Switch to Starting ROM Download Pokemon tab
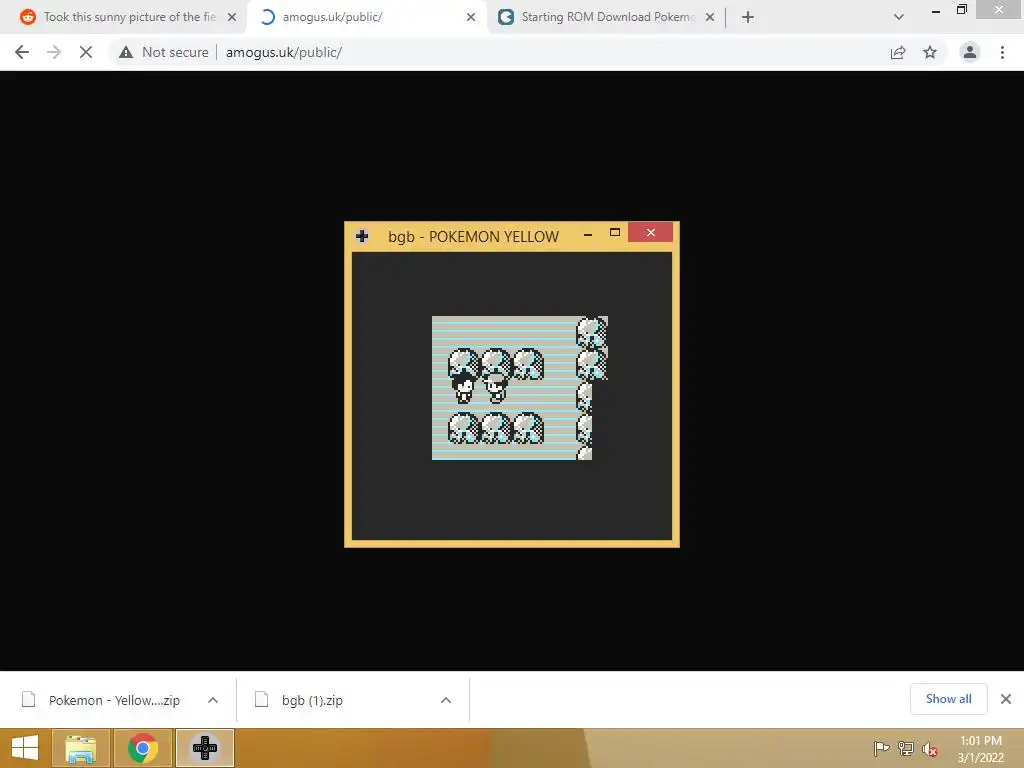Image resolution: width=1024 pixels, height=768 pixels. point(607,17)
